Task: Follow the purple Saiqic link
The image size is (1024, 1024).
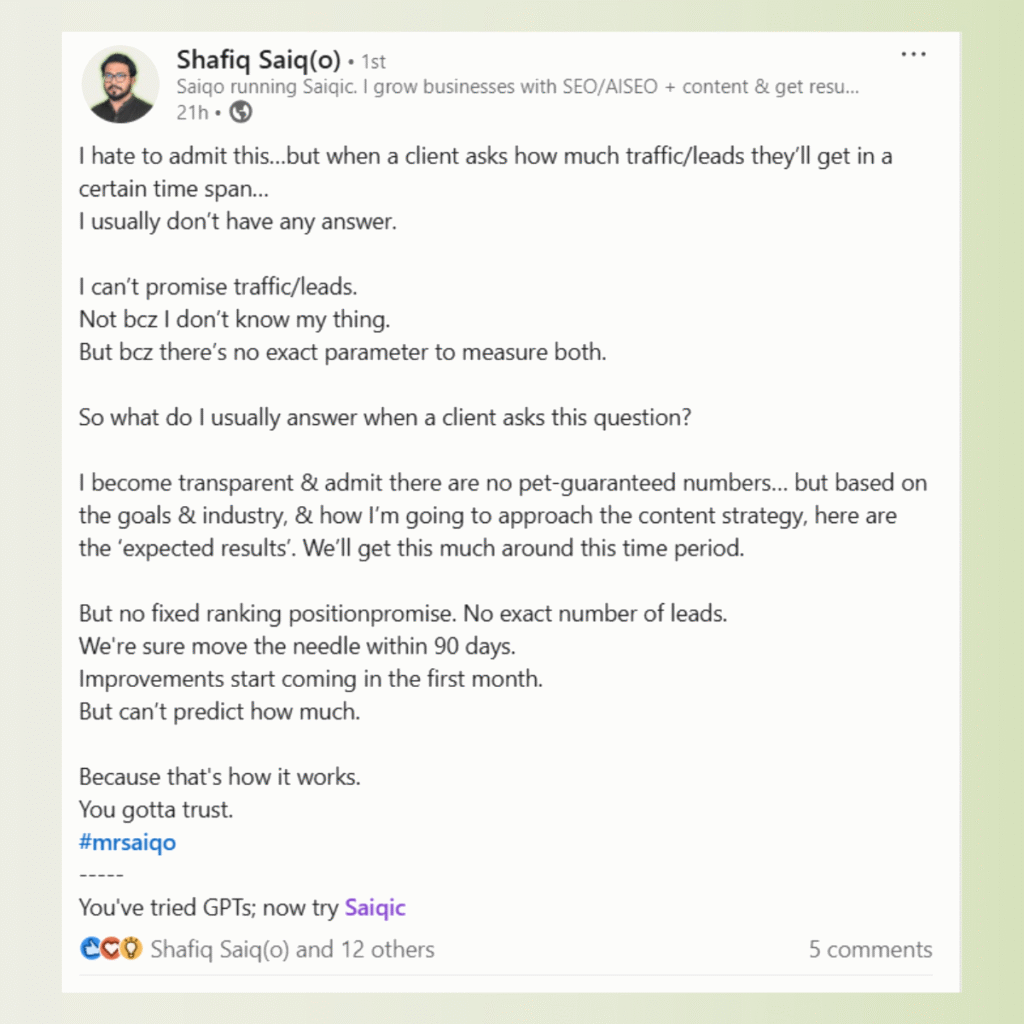Action: pos(375,908)
